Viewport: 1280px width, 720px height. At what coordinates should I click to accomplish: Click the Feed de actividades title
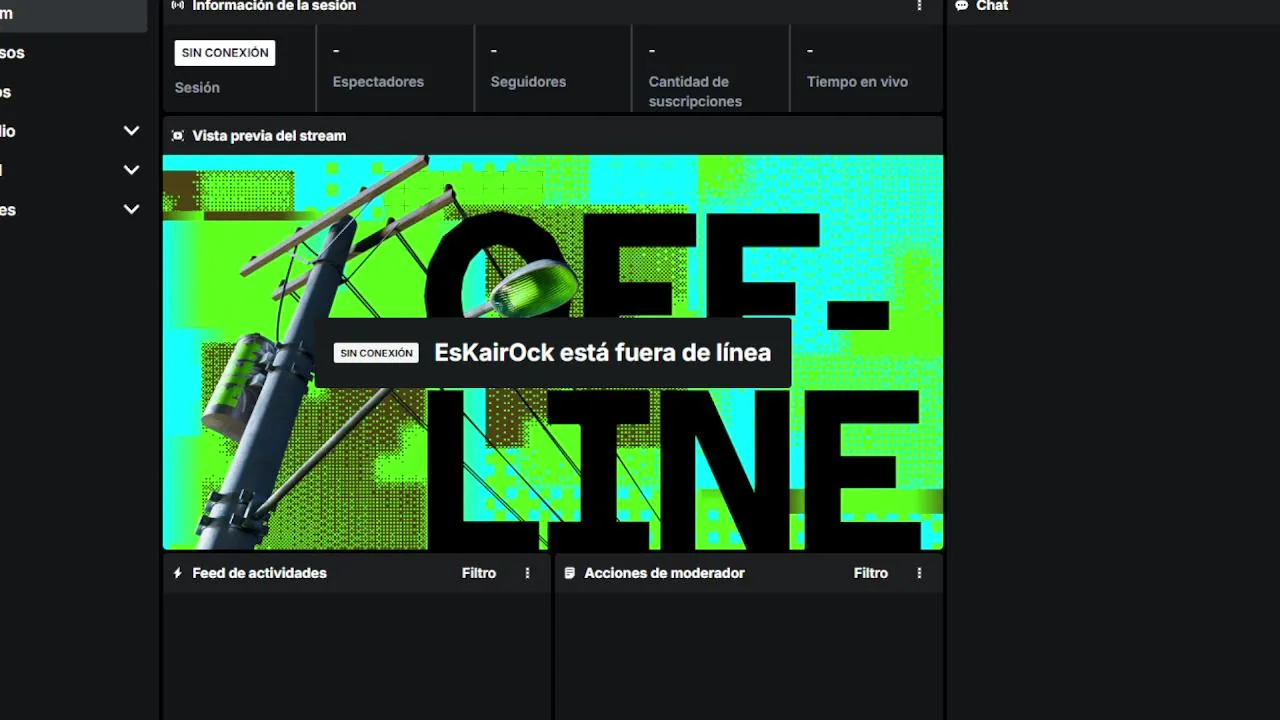tap(259, 573)
